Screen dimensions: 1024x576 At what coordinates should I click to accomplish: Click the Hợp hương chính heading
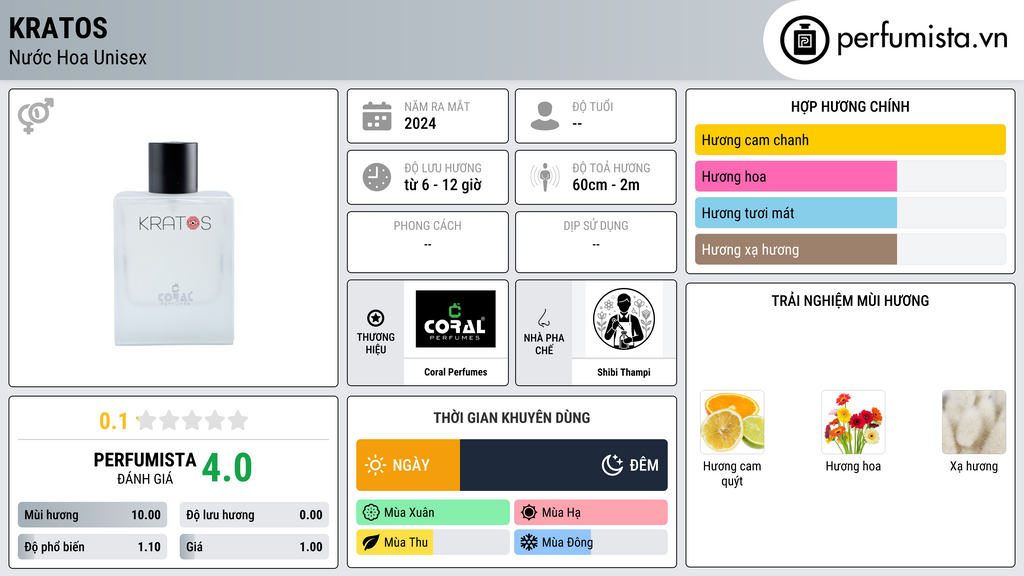pyautogui.click(x=850, y=106)
